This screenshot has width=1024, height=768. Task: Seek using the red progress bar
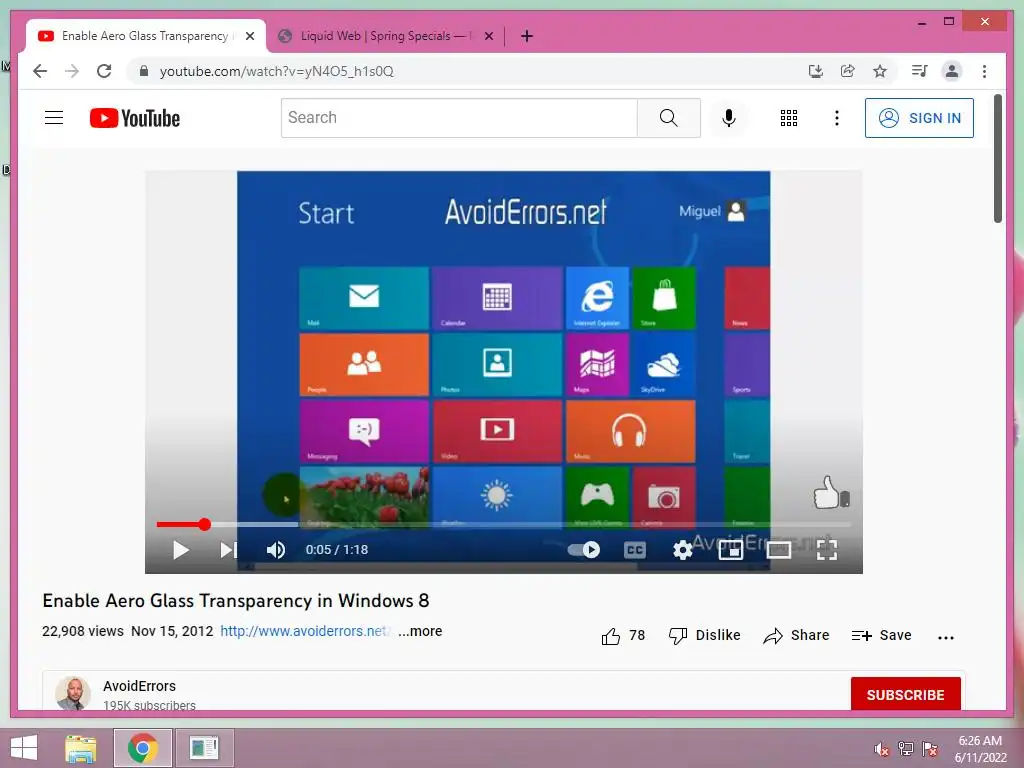tap(503, 524)
